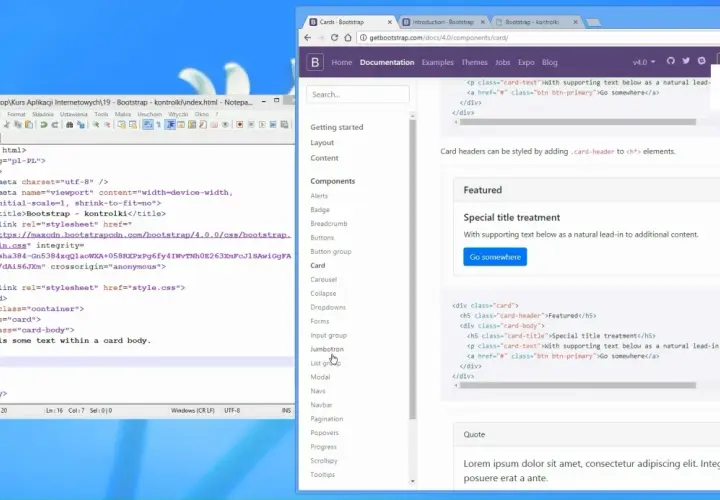Click the Bootstrap B logo in navbar

click(315, 62)
